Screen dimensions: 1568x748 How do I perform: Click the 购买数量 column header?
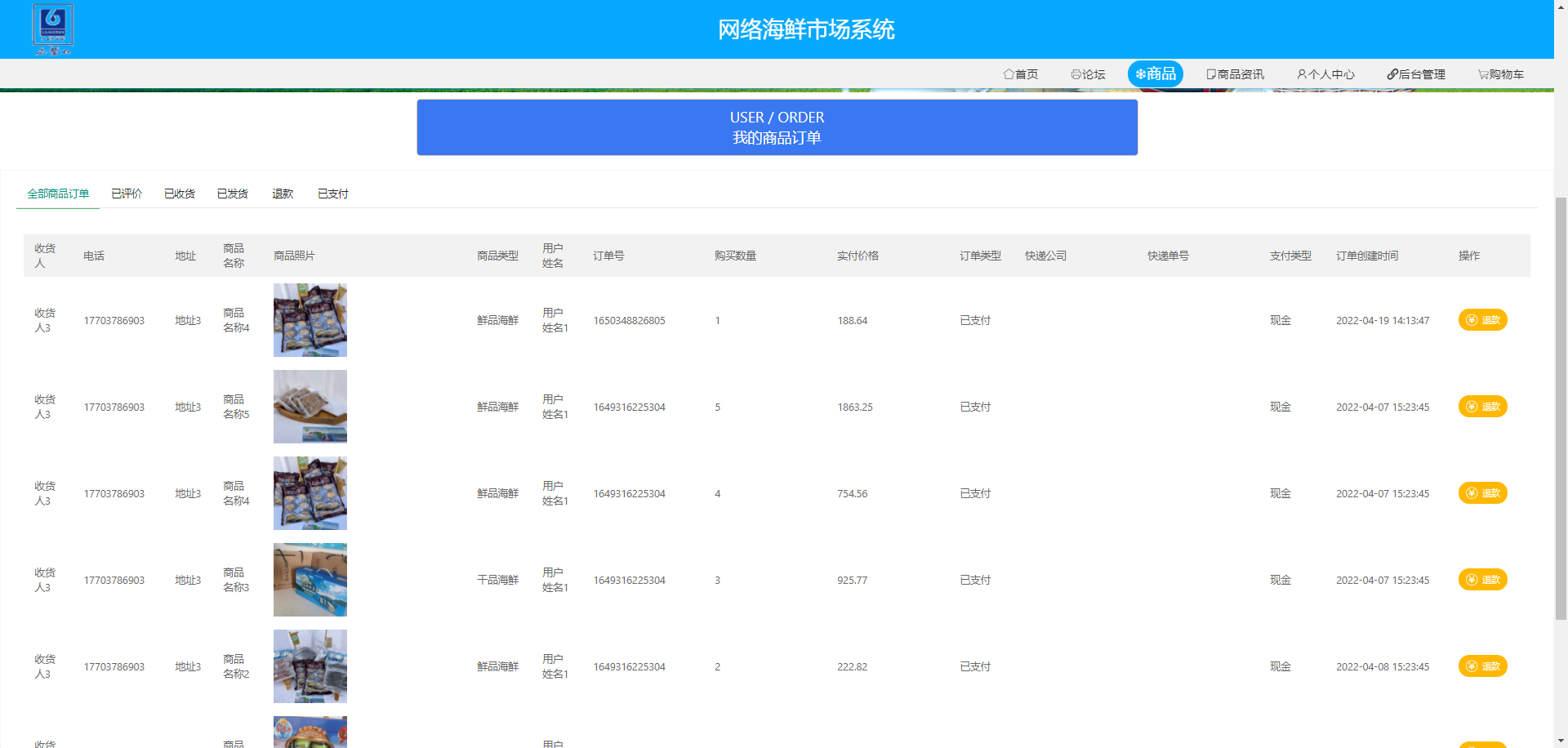coord(735,256)
